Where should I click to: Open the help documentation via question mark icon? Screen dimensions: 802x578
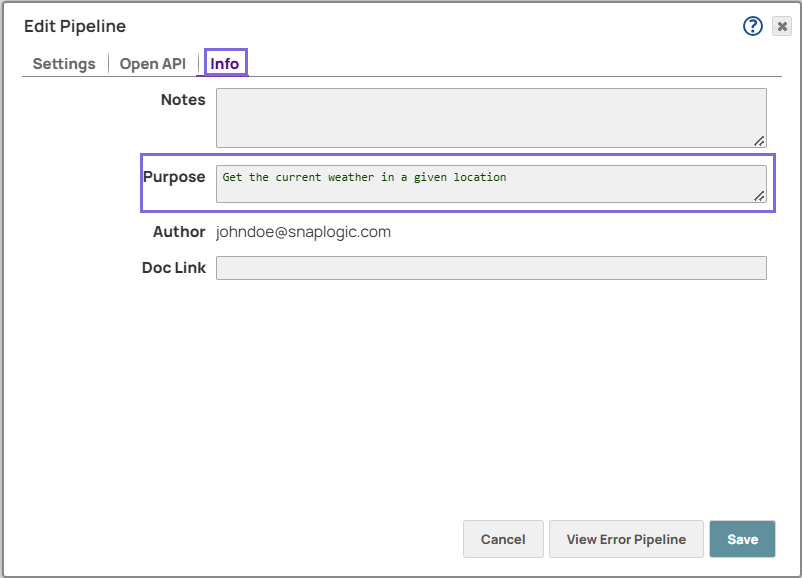coord(752,26)
